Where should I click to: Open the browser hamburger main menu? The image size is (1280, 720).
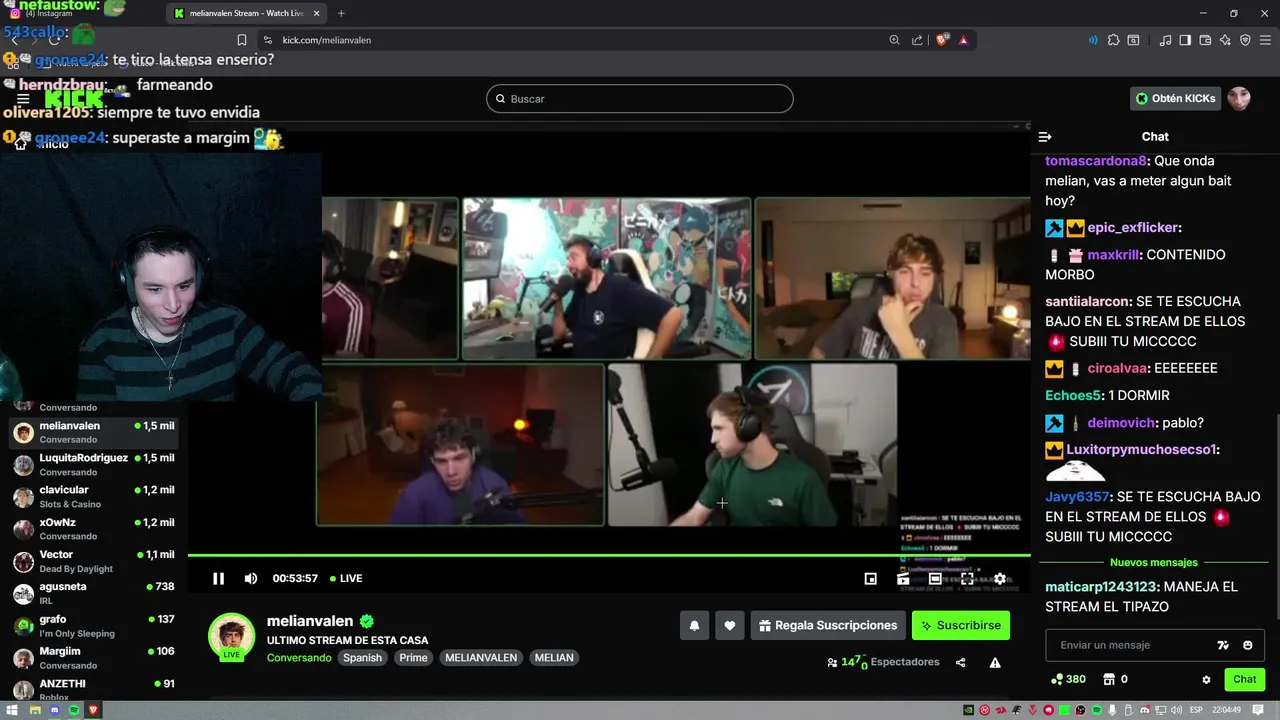click(x=1265, y=40)
